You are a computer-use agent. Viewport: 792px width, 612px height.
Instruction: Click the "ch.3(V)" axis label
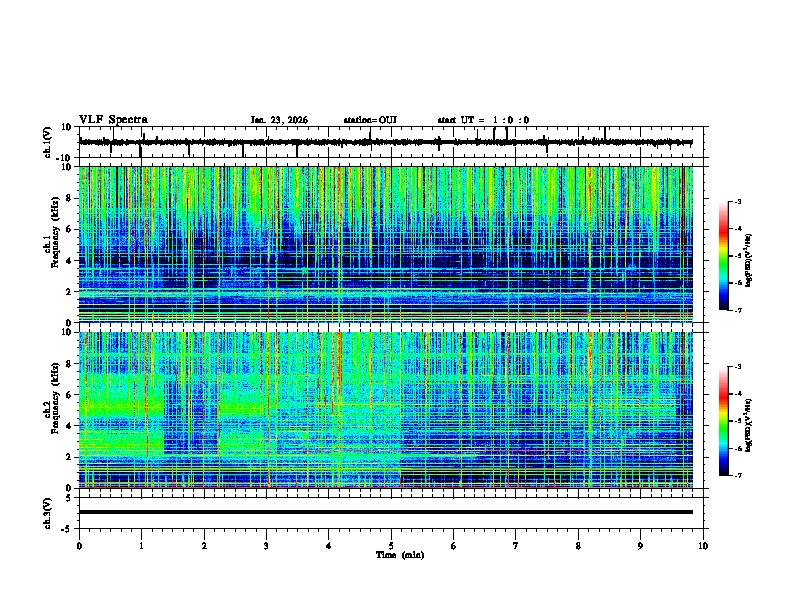pos(48,513)
